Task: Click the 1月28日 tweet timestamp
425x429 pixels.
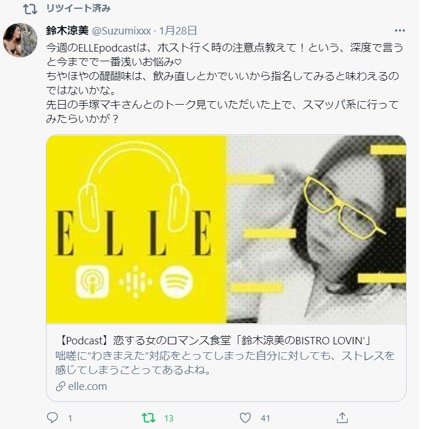Action: [x=178, y=31]
